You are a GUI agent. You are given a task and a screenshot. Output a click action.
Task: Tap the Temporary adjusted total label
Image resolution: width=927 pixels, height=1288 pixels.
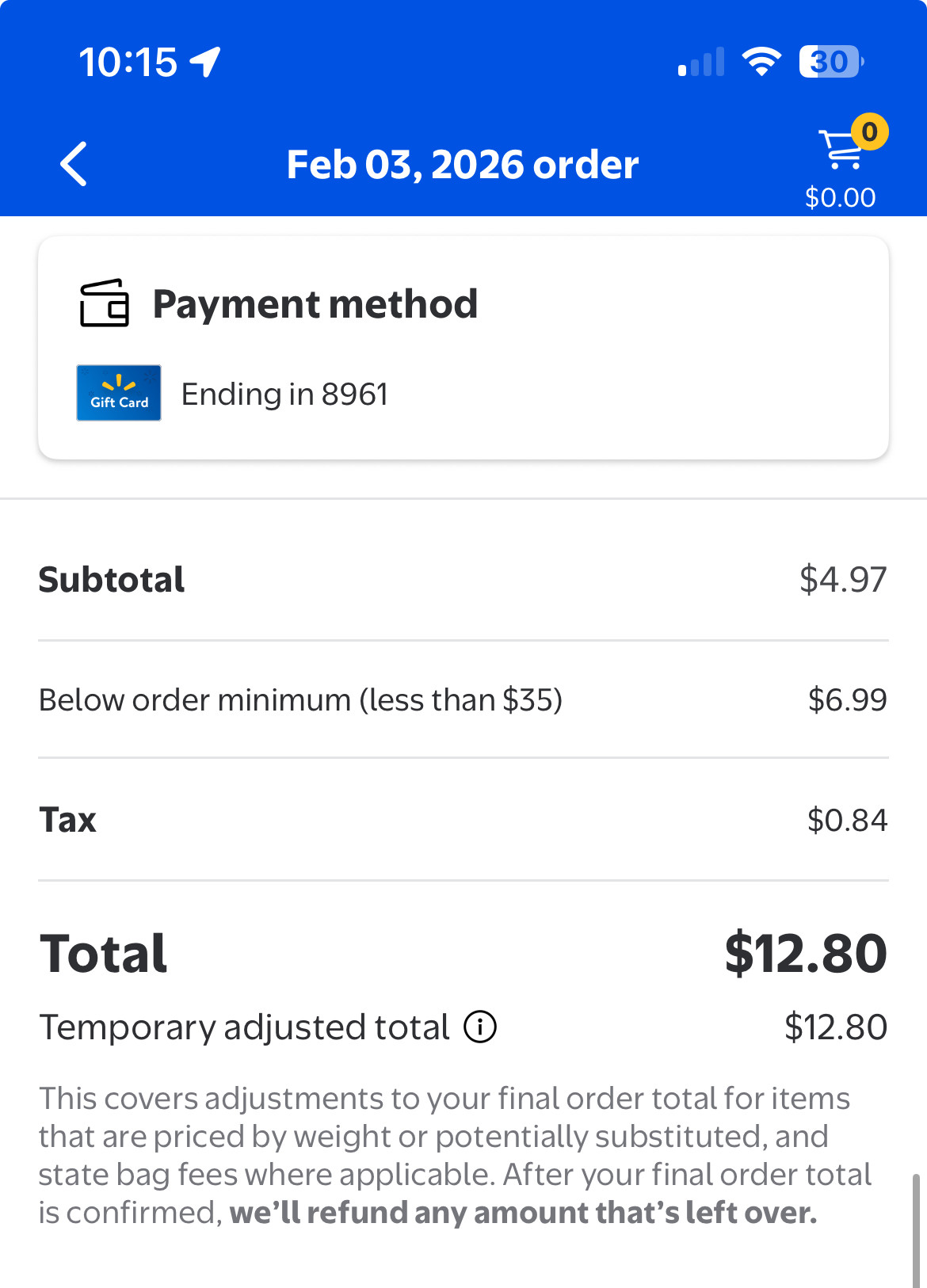(x=244, y=1027)
